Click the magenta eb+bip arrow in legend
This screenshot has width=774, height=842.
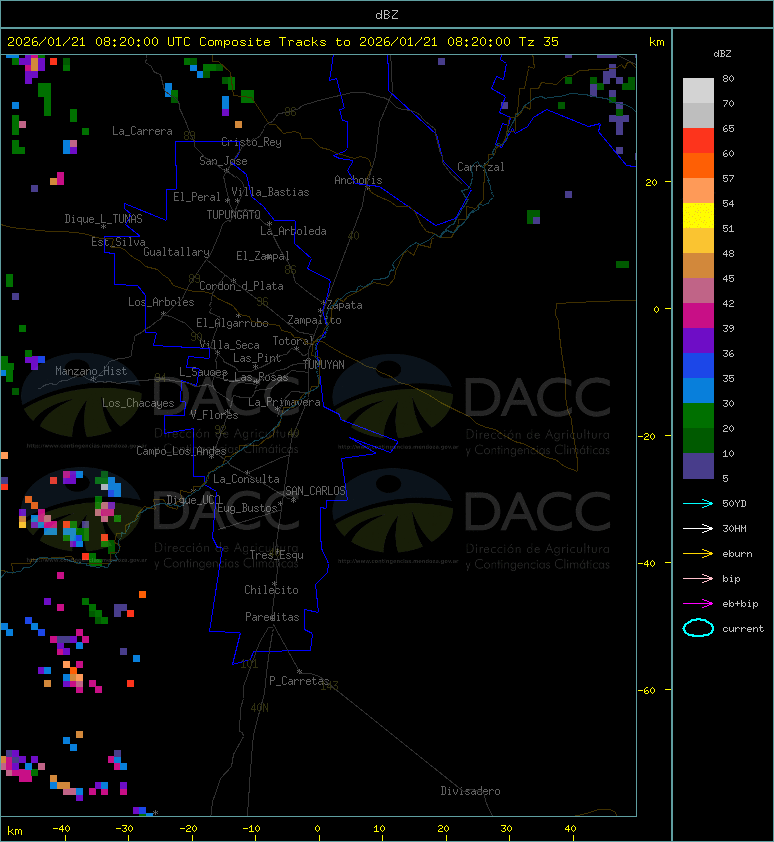coord(698,604)
